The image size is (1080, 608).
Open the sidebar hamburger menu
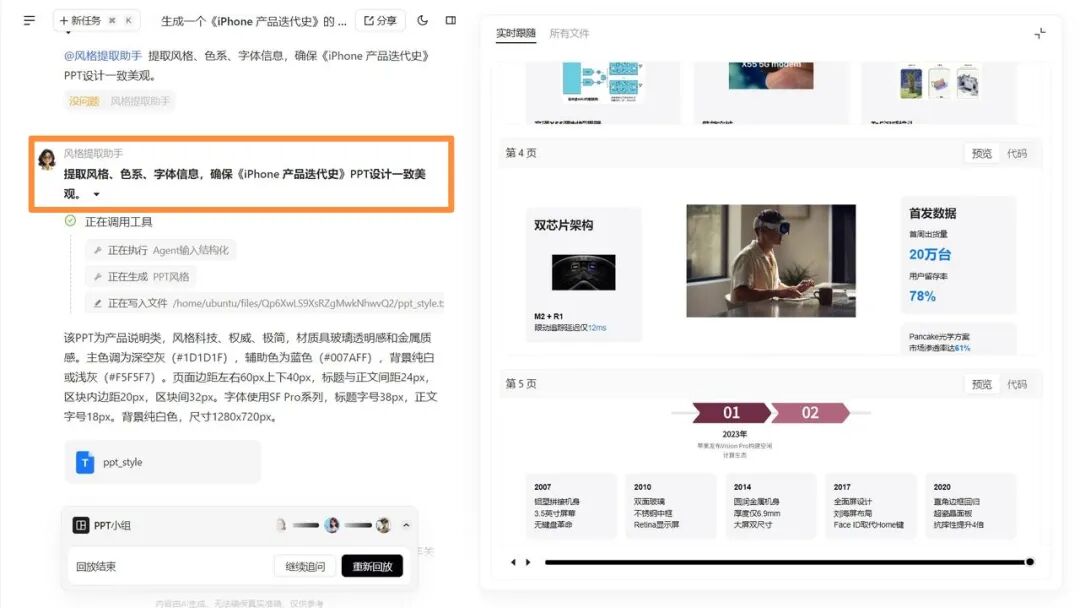[29, 21]
